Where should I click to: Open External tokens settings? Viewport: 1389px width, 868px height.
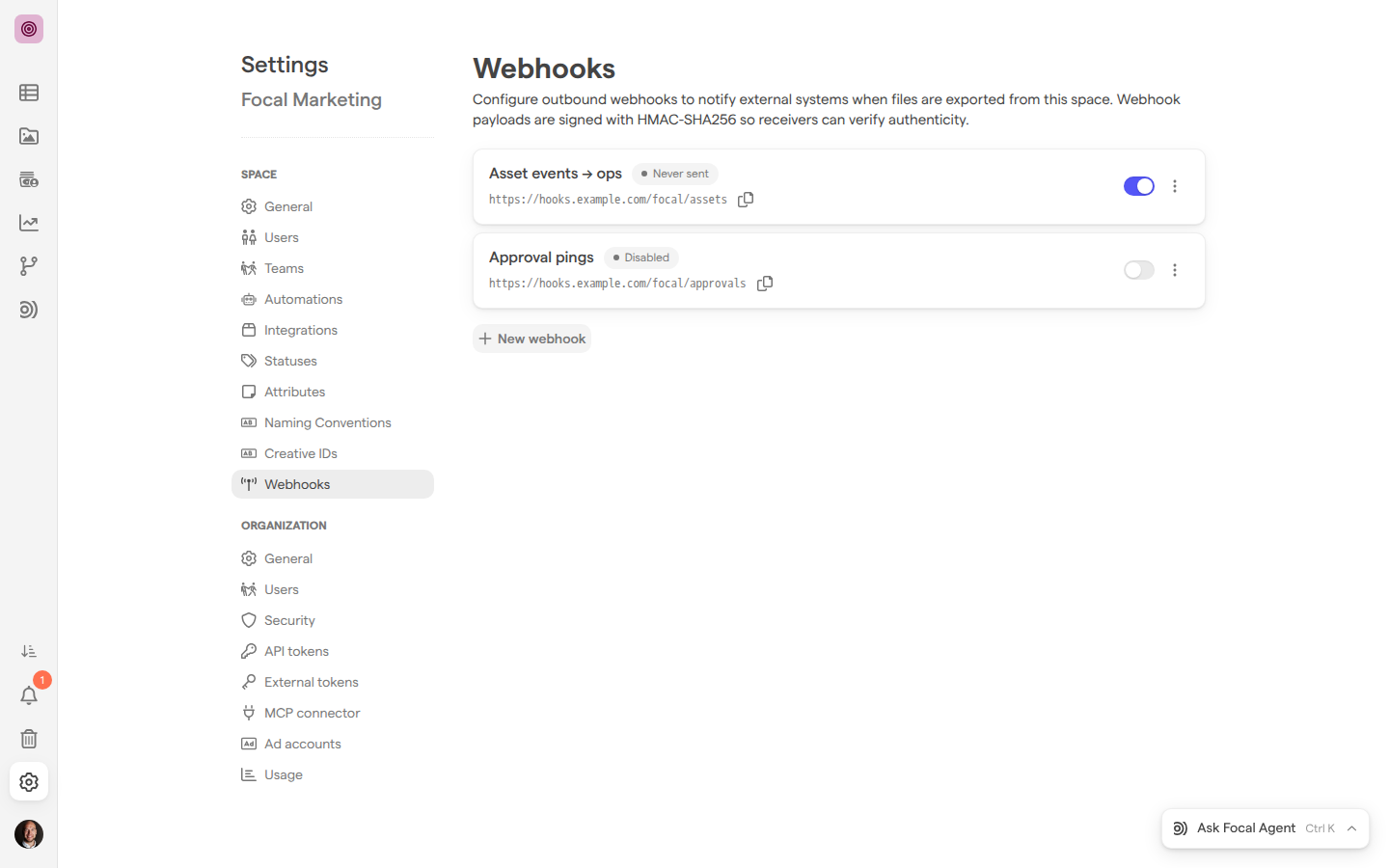pos(333,682)
